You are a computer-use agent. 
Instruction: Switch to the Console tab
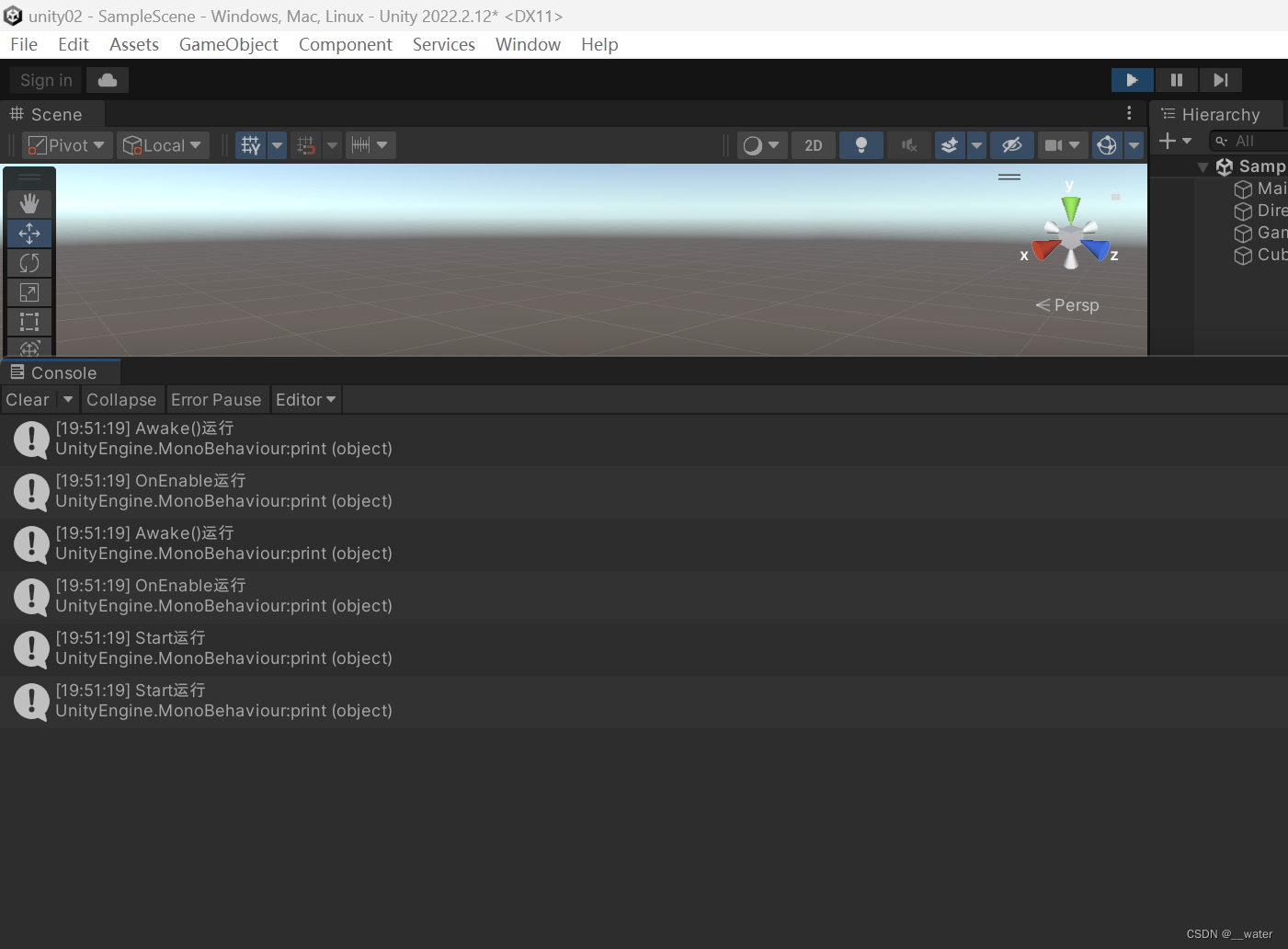coord(61,372)
